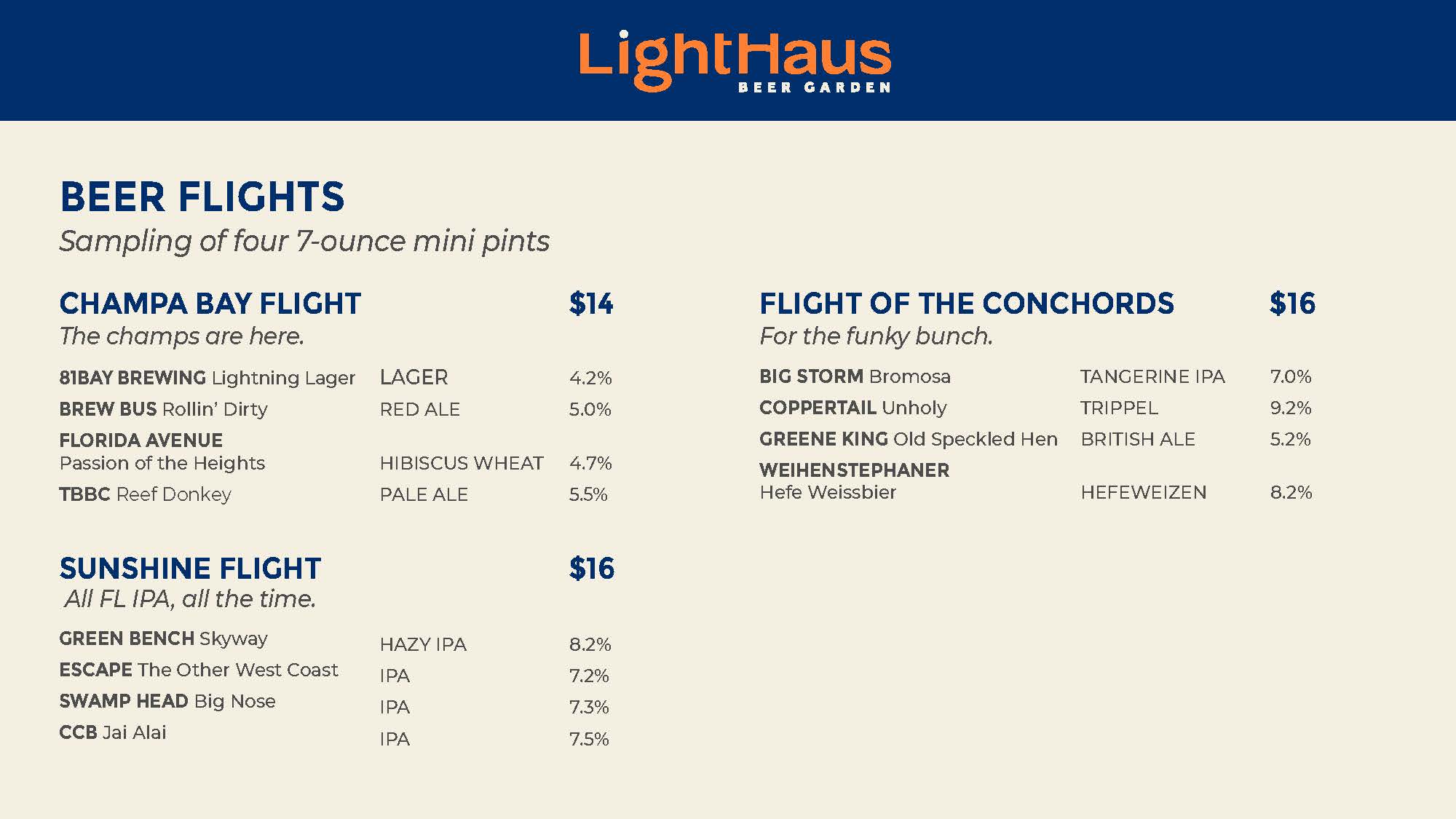Image resolution: width=1456 pixels, height=819 pixels.
Task: Choose the CCB Jai Alai beer
Action: pyautogui.click(x=112, y=732)
